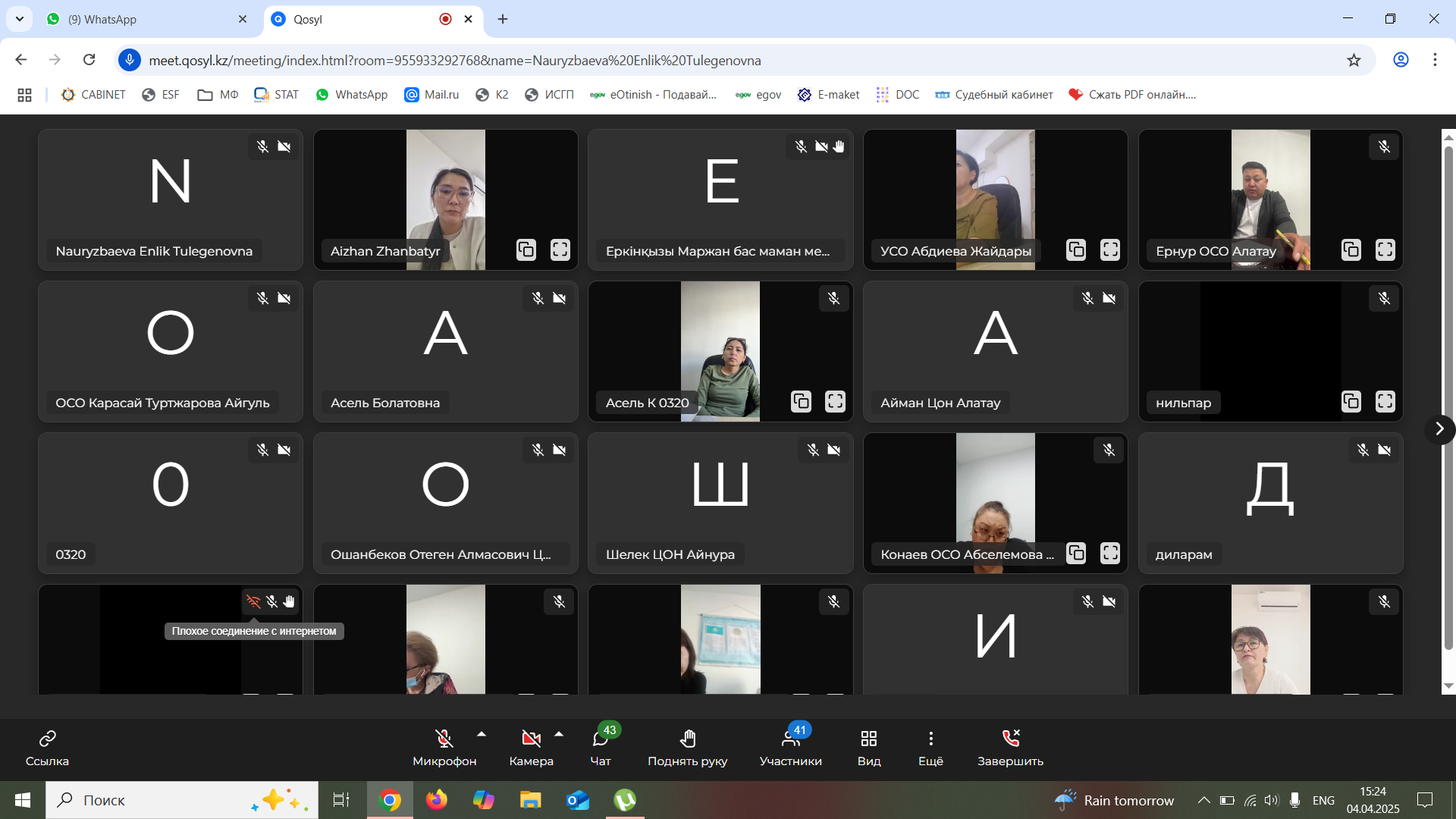Open the participants list icon
Viewport: 1456px width, 819px height.
coord(790,739)
